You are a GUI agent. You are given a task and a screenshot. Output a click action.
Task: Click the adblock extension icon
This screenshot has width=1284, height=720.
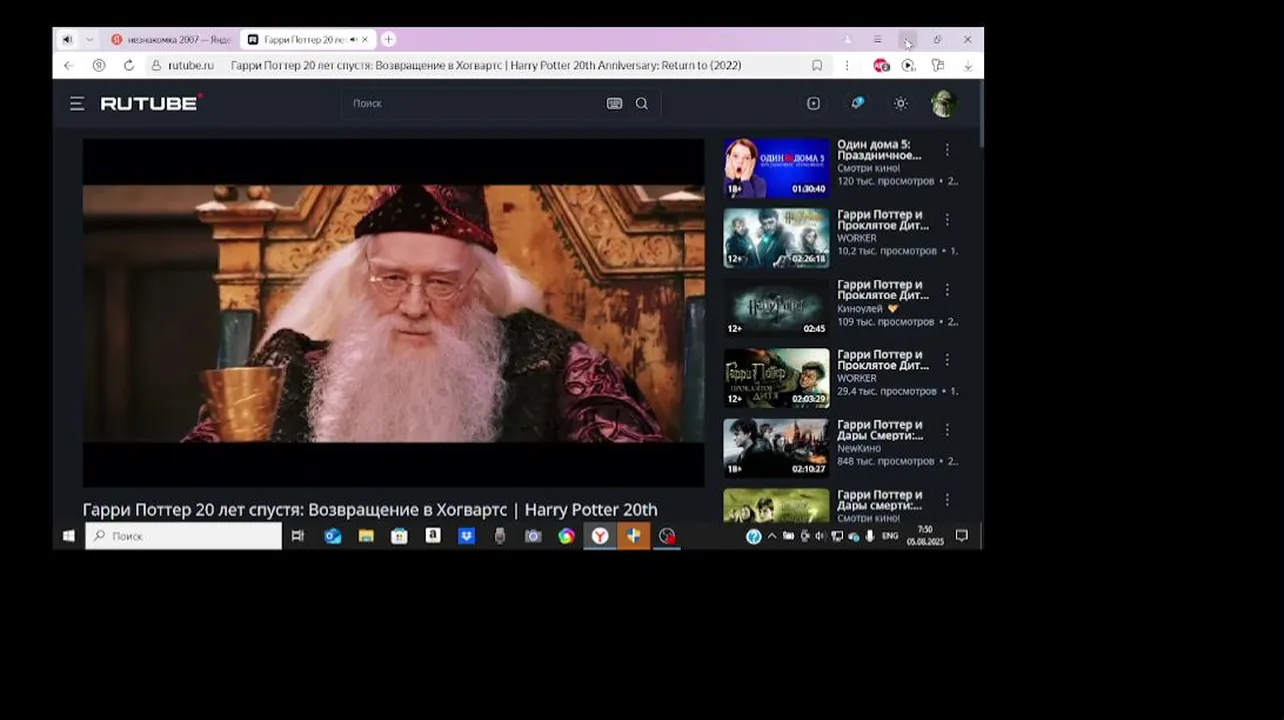(x=881, y=65)
